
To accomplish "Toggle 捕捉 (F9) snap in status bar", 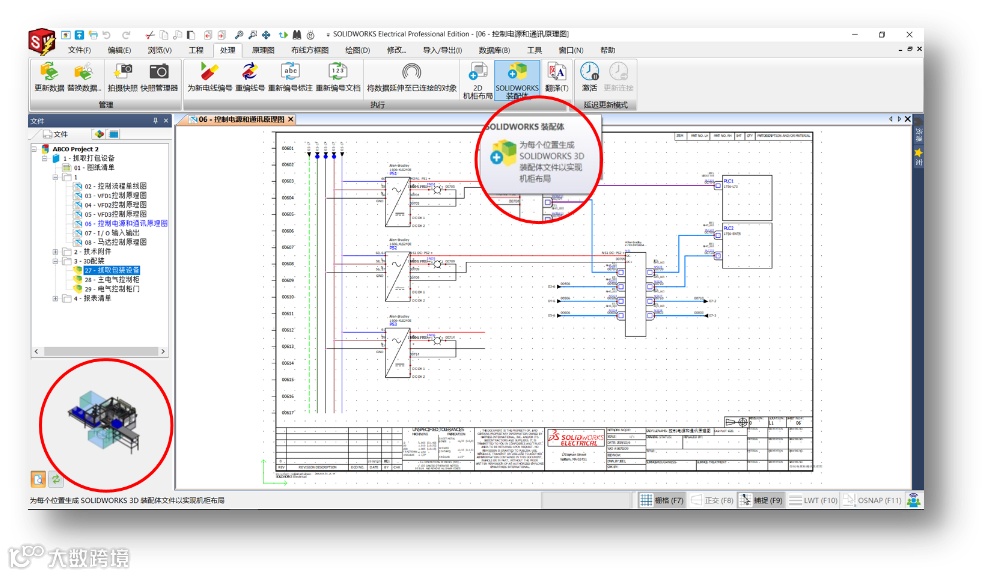I will coord(761,500).
